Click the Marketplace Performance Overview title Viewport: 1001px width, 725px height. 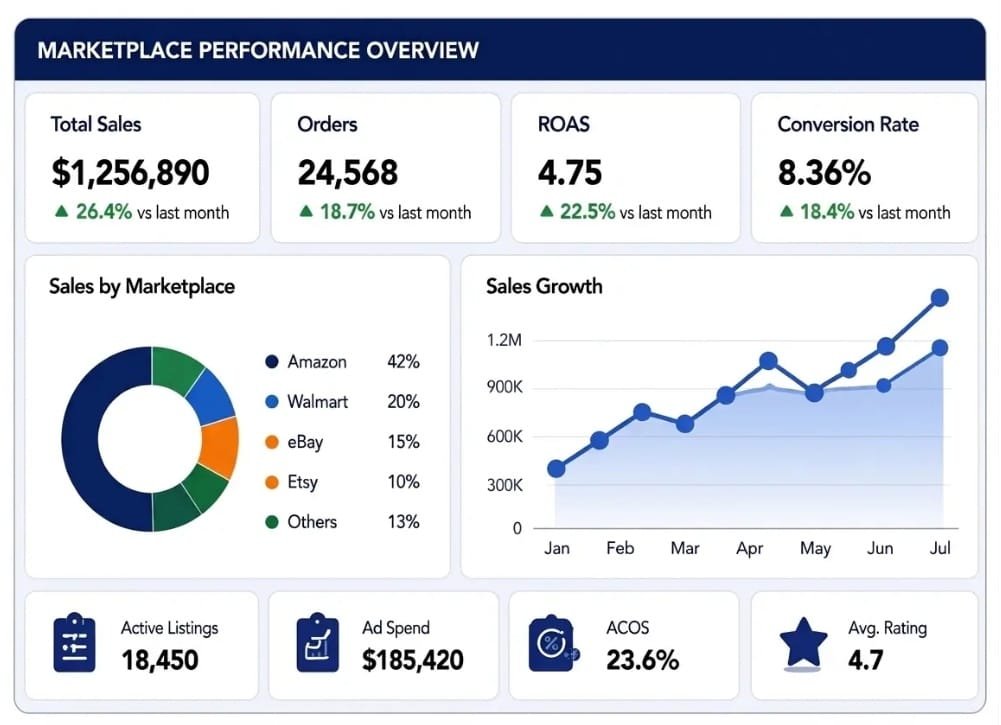click(258, 50)
